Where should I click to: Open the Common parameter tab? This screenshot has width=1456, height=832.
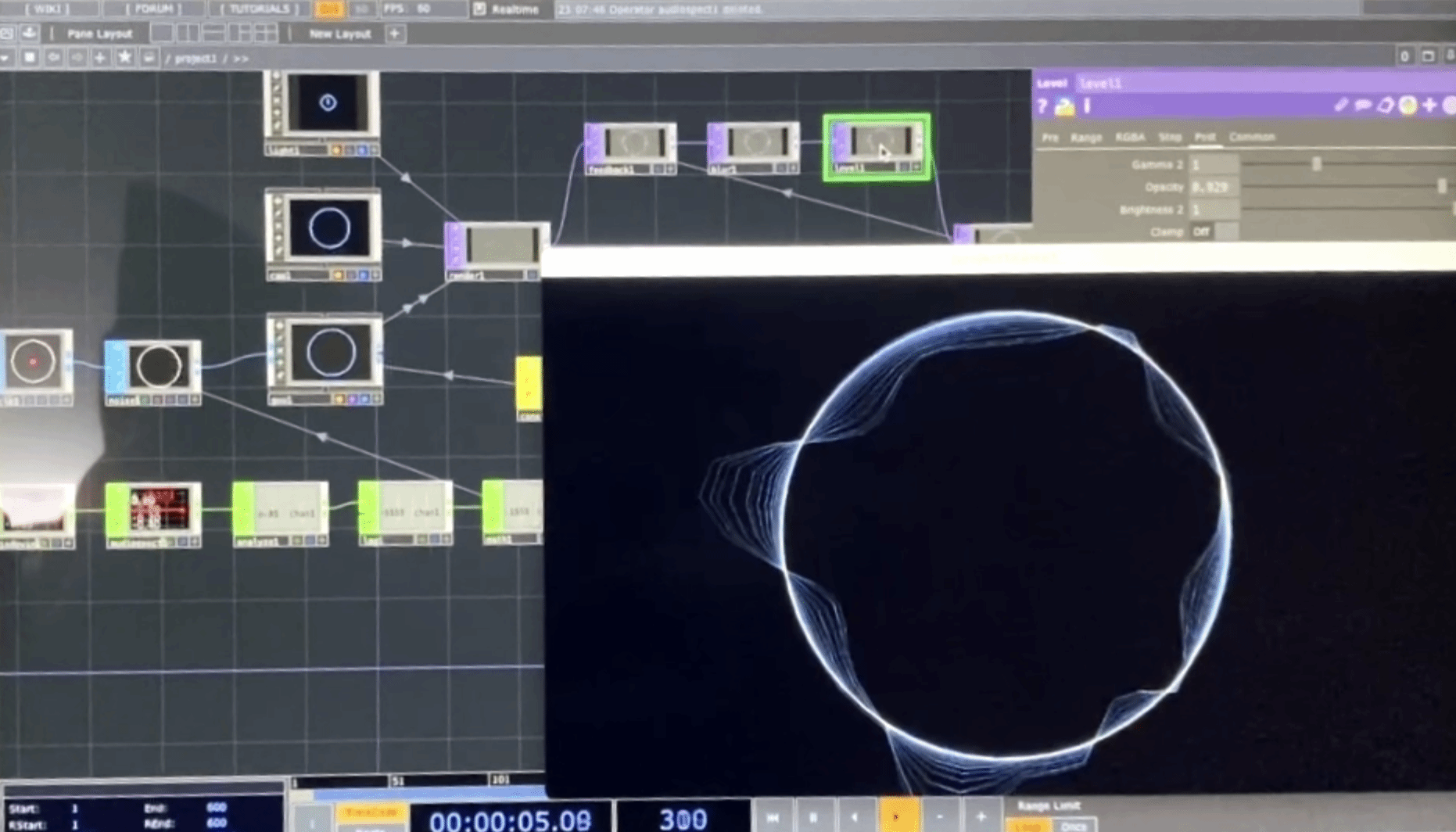pos(1251,137)
